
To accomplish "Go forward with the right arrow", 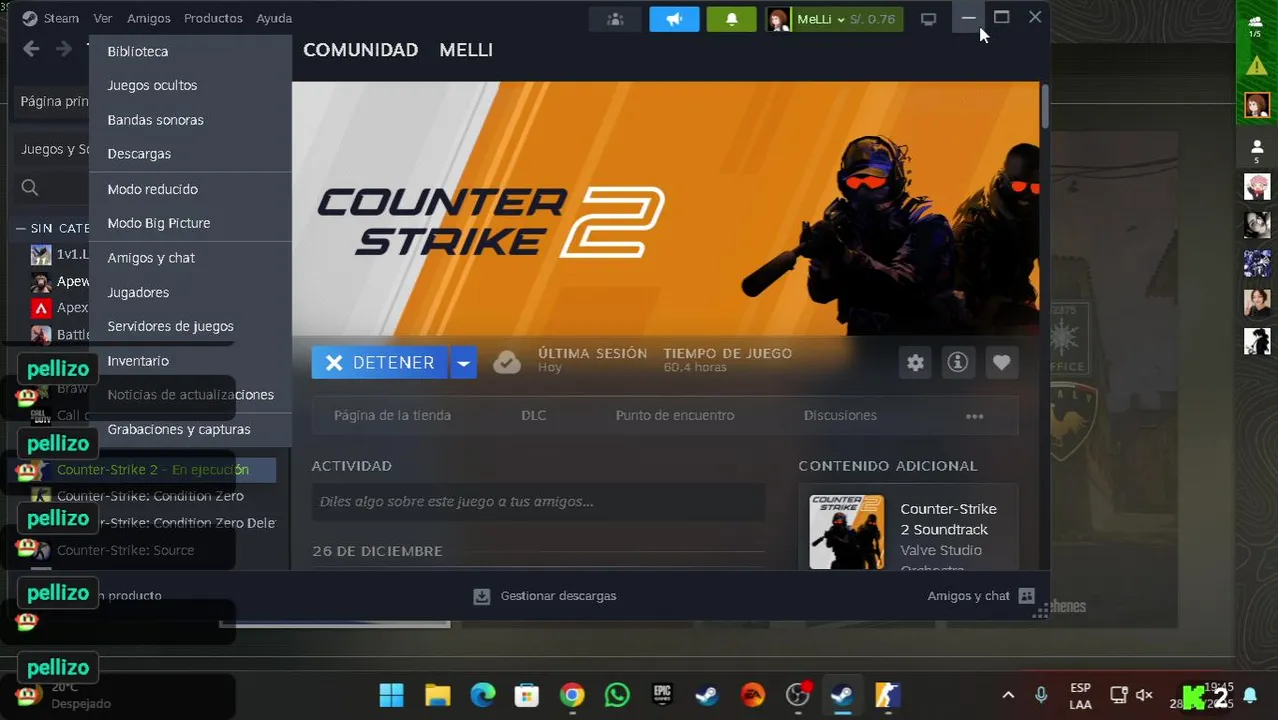I will (x=64, y=49).
